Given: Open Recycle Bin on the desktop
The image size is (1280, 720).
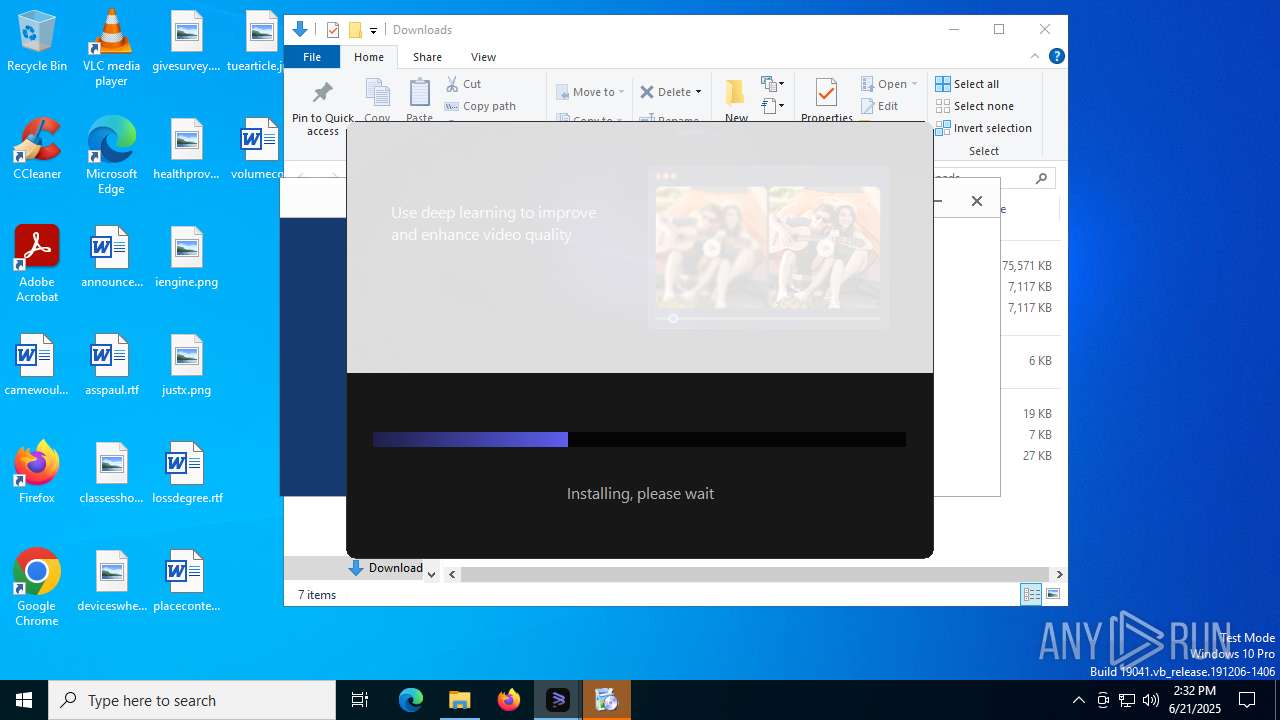Looking at the screenshot, I should click(37, 42).
